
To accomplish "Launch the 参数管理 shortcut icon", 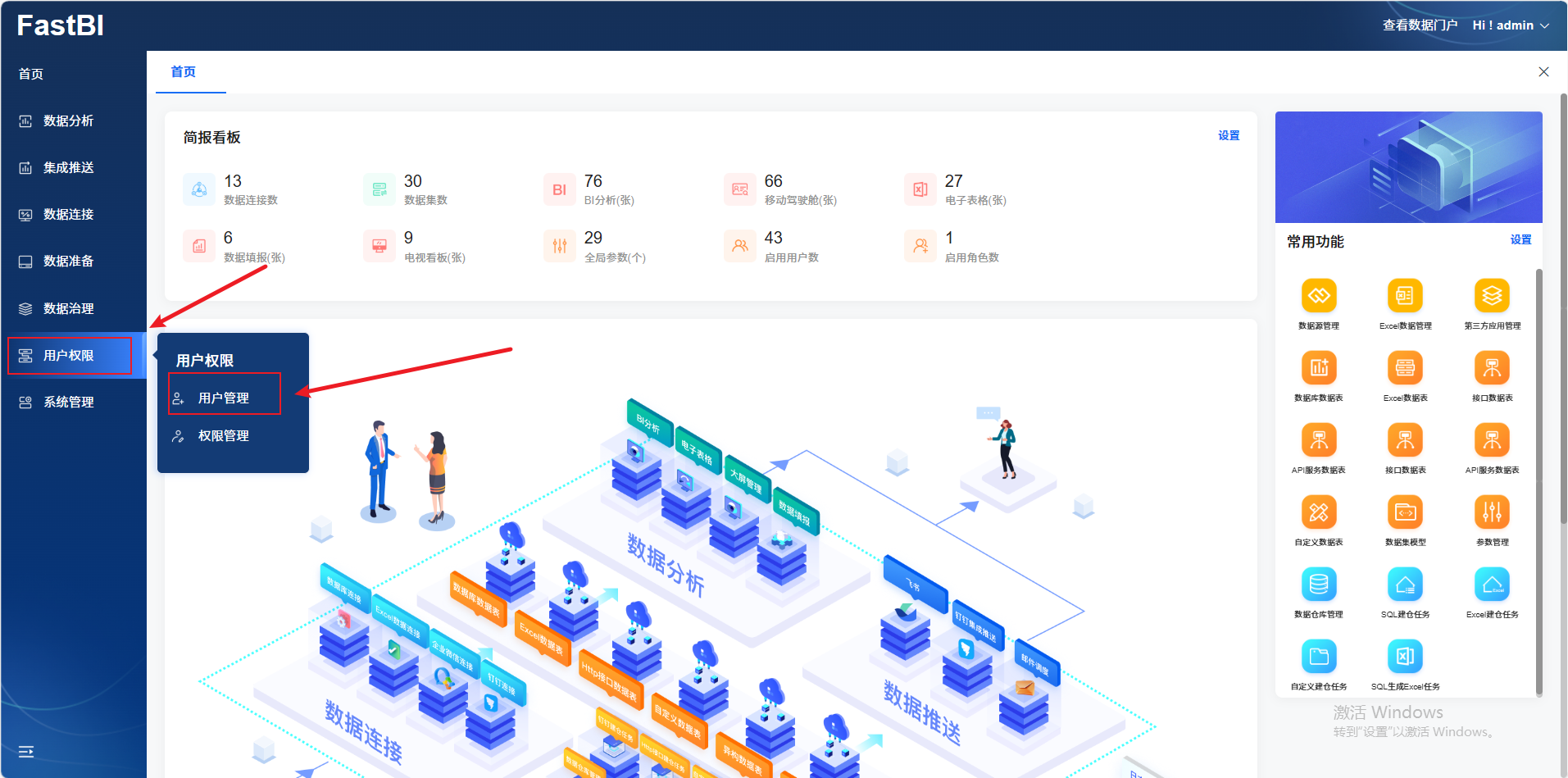I will [1492, 512].
